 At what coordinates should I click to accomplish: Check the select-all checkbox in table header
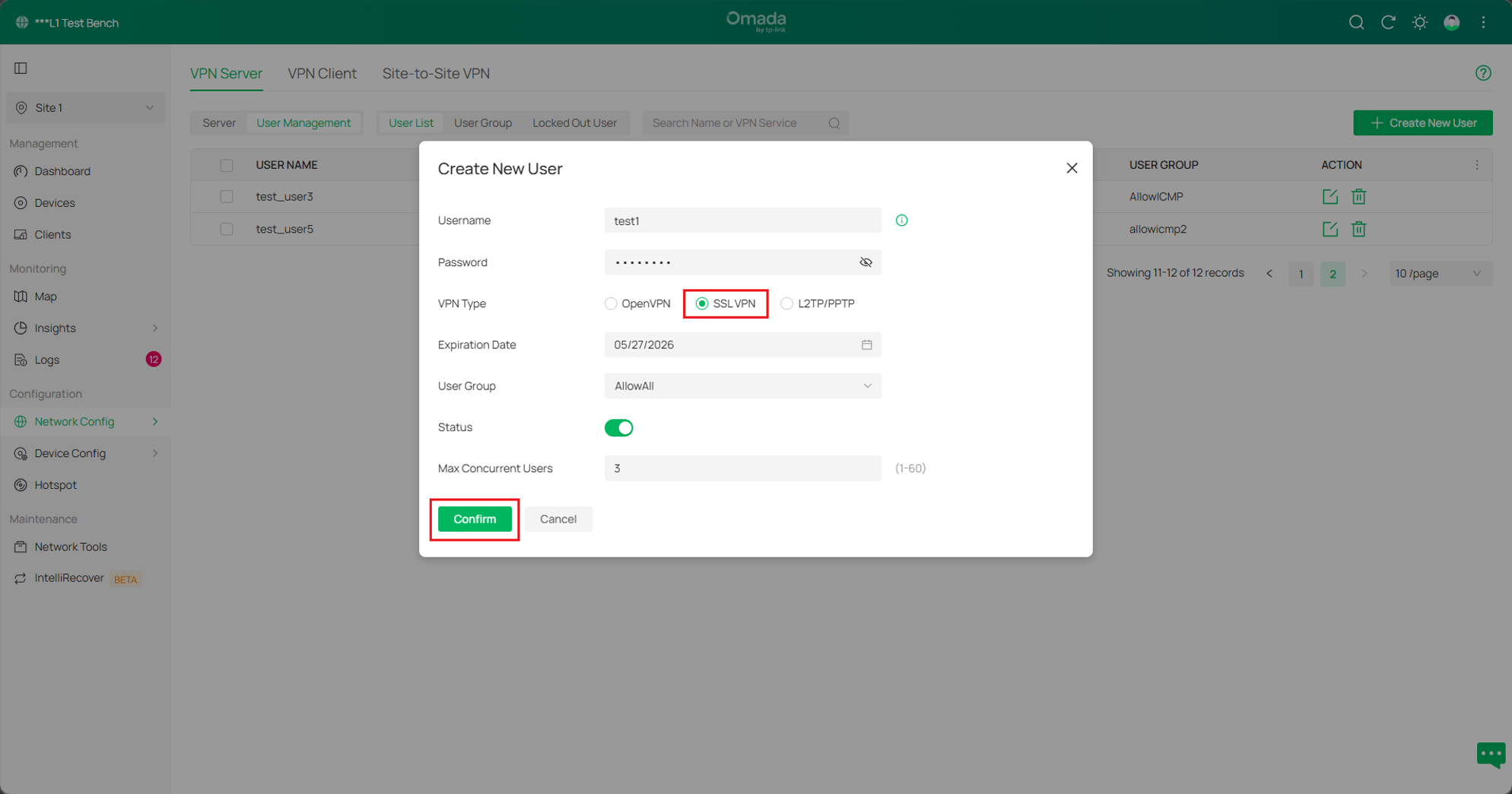(227, 165)
